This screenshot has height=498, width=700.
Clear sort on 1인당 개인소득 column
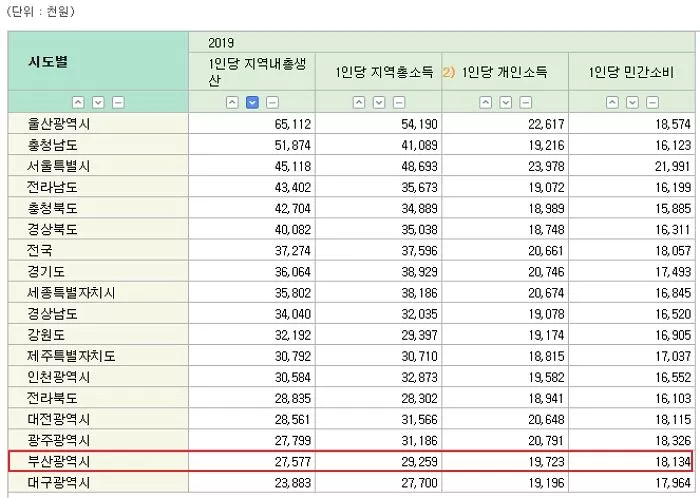[525, 102]
